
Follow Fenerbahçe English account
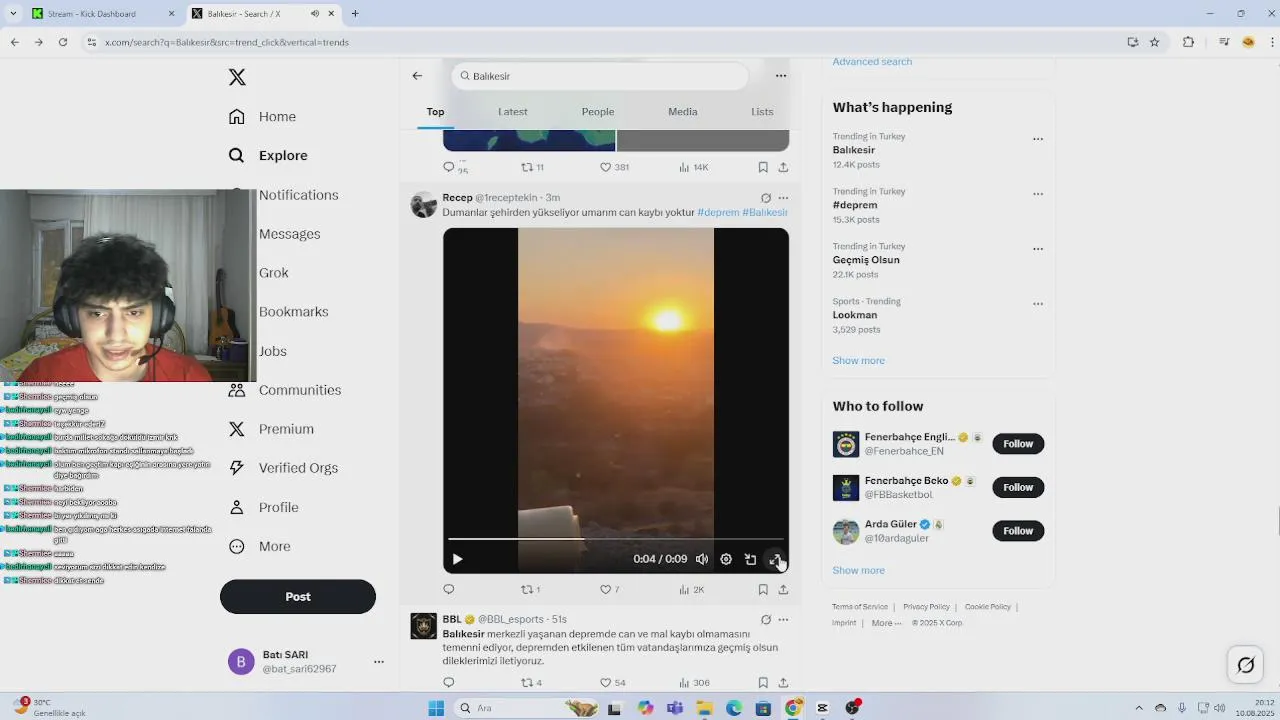tap(1018, 444)
